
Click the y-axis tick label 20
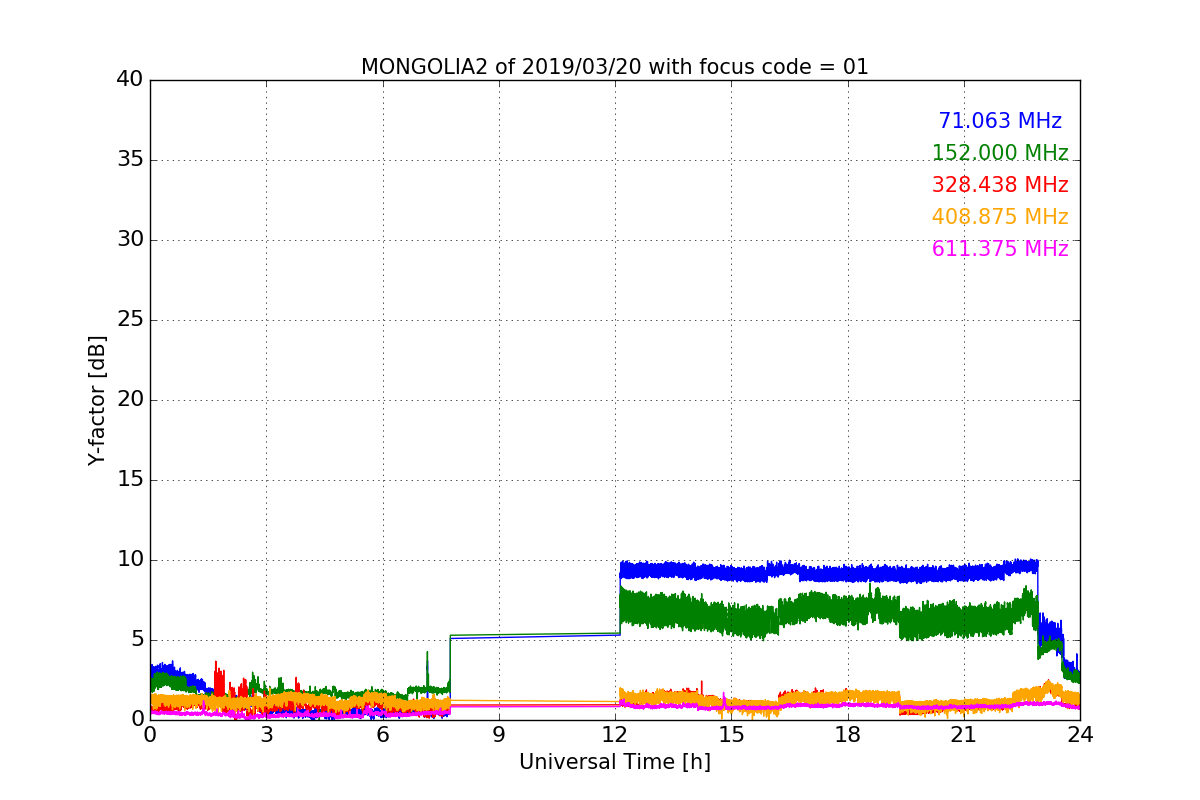[x=130, y=400]
